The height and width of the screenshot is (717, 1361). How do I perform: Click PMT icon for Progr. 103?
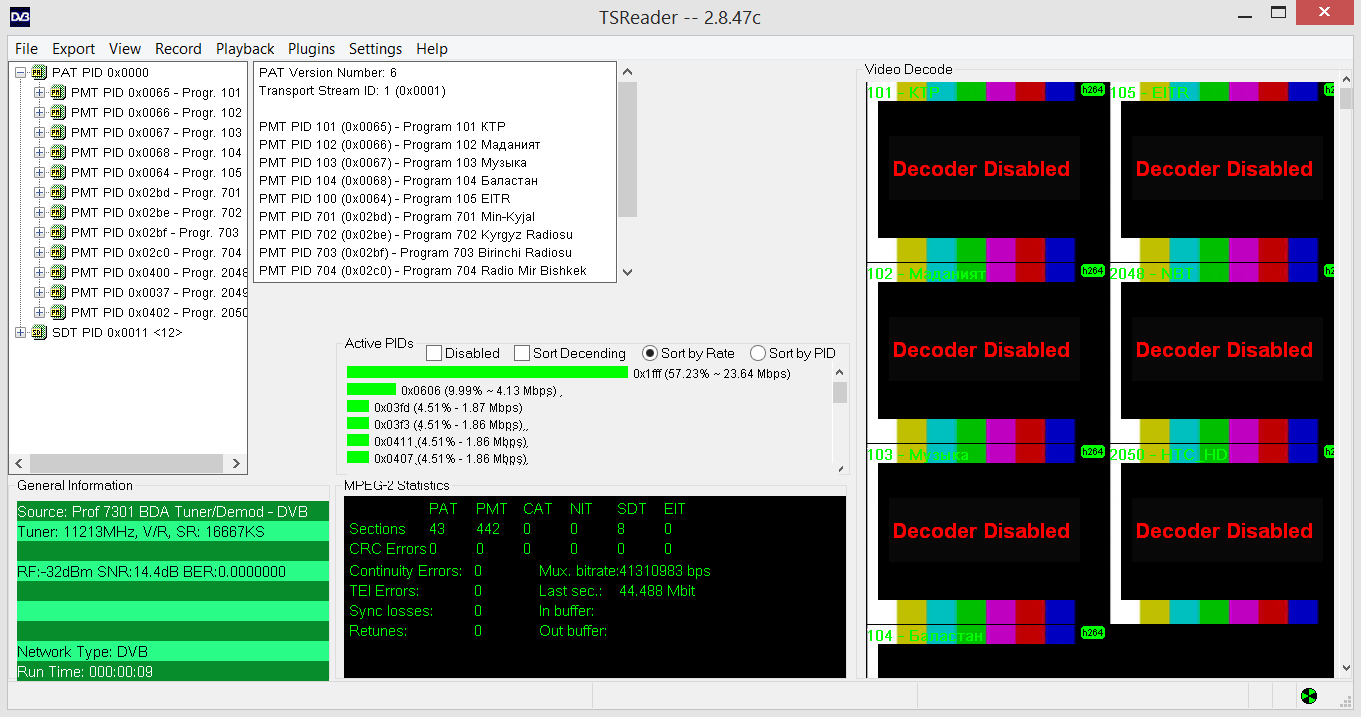tap(58, 132)
